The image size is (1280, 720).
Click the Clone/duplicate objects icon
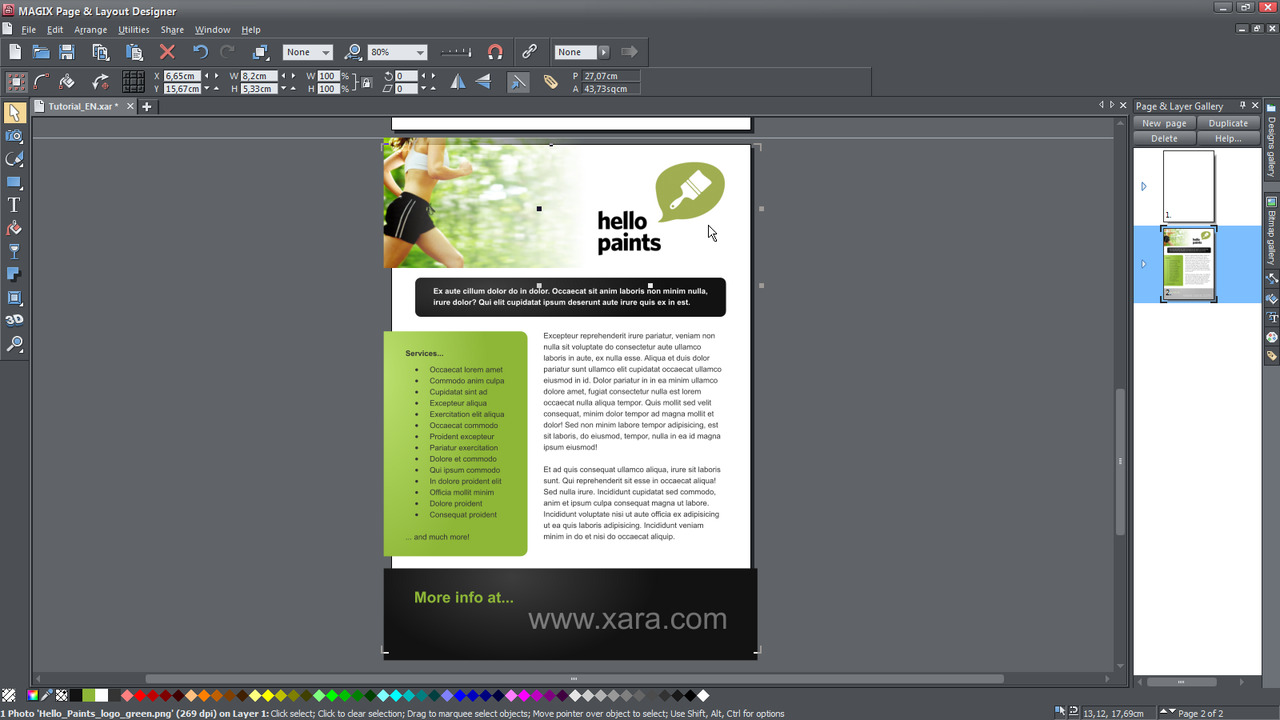260,52
